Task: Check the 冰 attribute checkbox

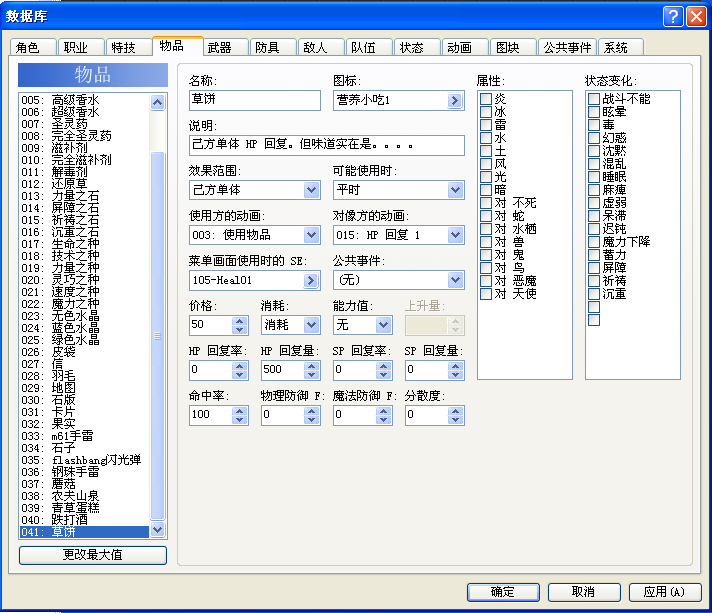Action: click(486, 112)
